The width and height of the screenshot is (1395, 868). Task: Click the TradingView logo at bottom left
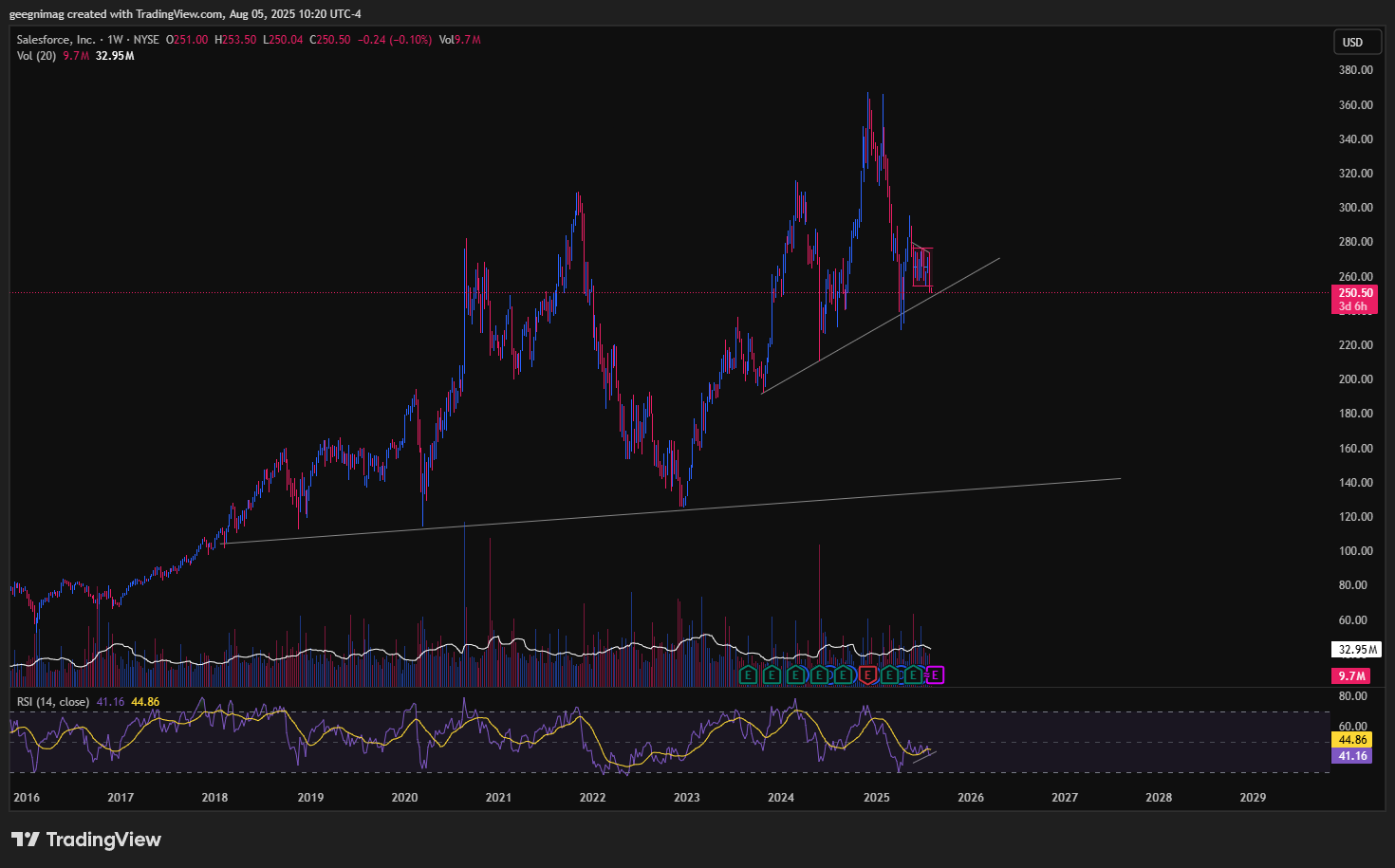86,840
